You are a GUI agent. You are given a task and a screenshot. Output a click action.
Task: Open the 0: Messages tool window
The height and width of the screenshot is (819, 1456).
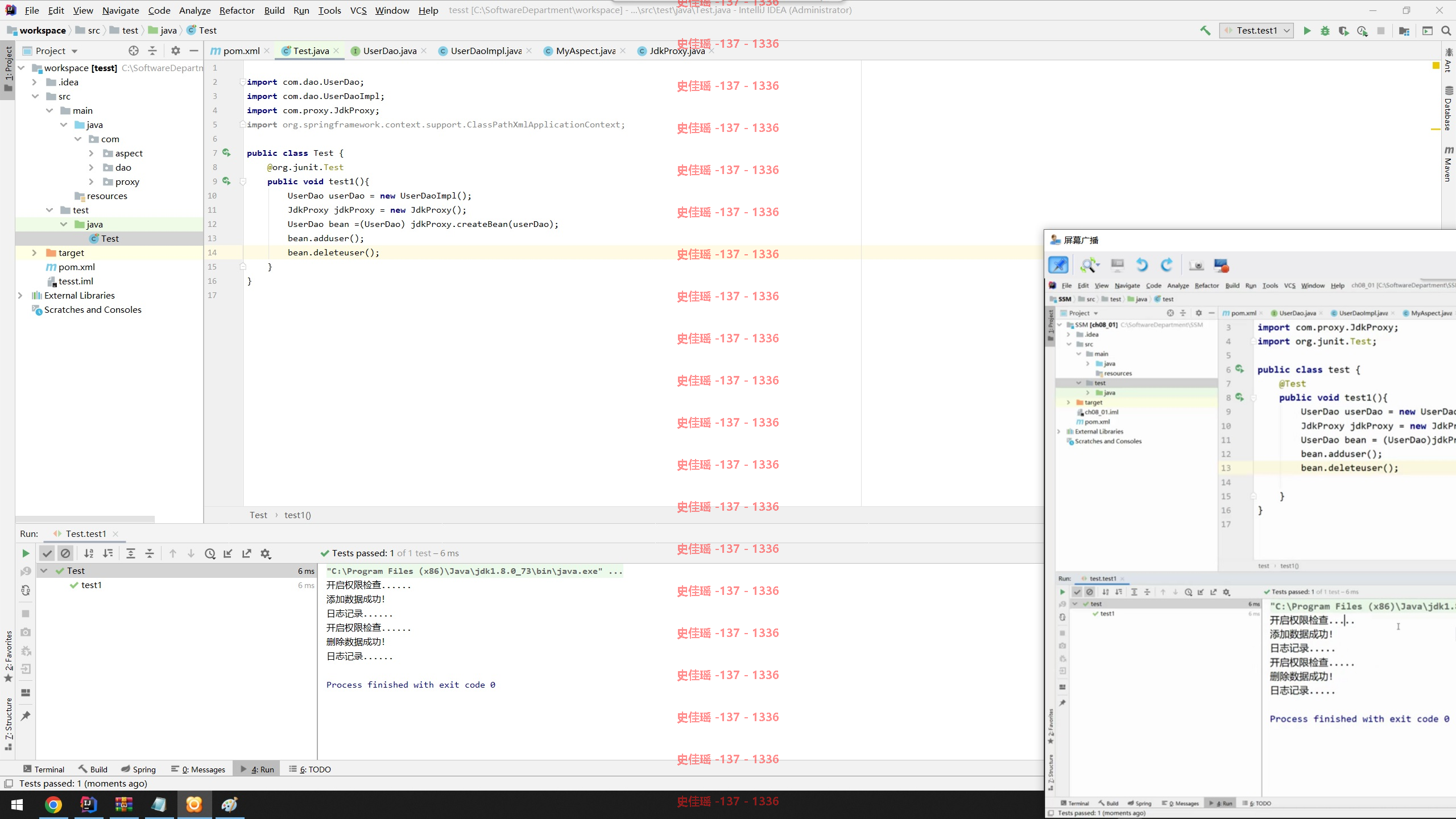coord(198,769)
